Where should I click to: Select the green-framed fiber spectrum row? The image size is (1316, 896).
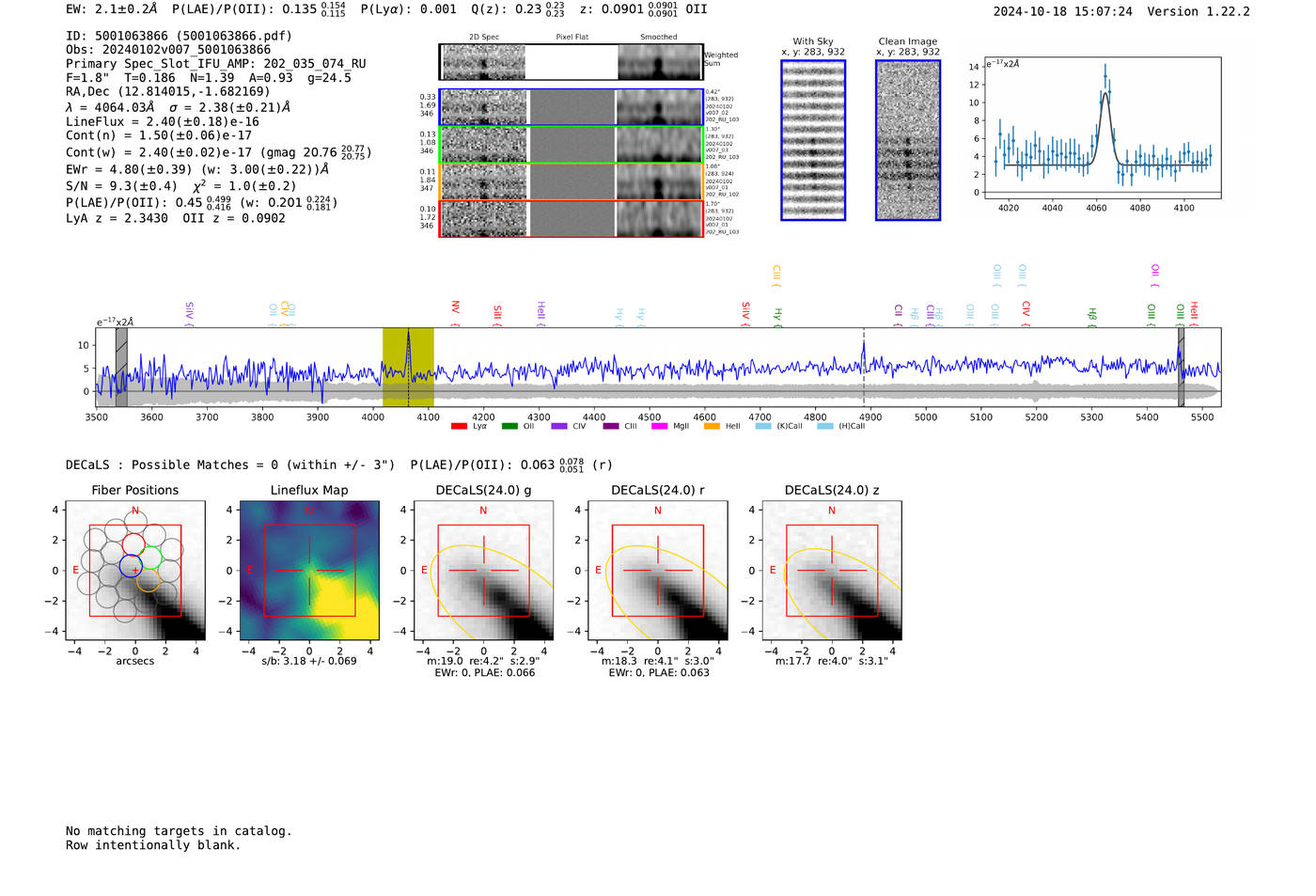pos(572,145)
